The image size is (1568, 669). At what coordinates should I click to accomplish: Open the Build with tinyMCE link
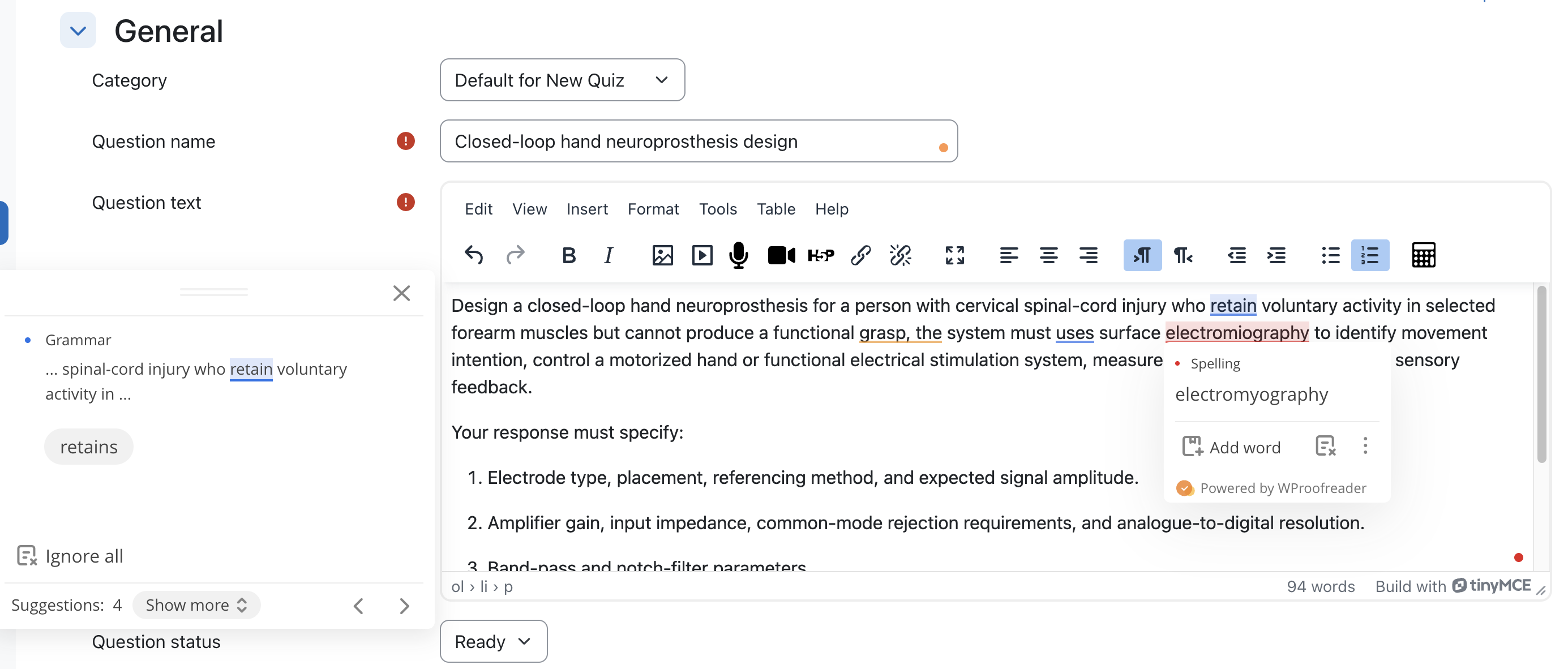(x=1453, y=586)
